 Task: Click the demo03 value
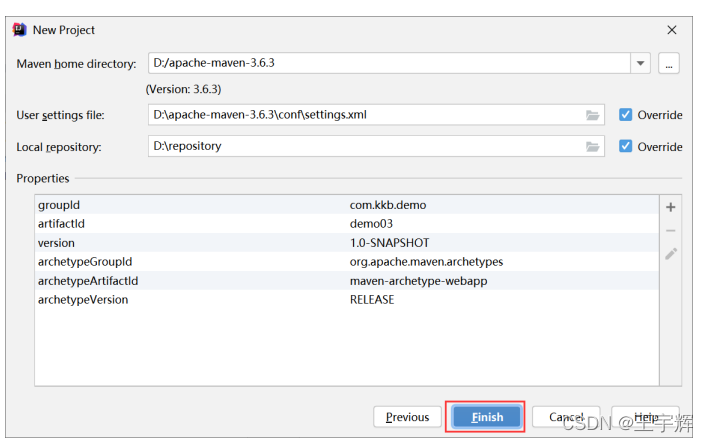coord(371,223)
